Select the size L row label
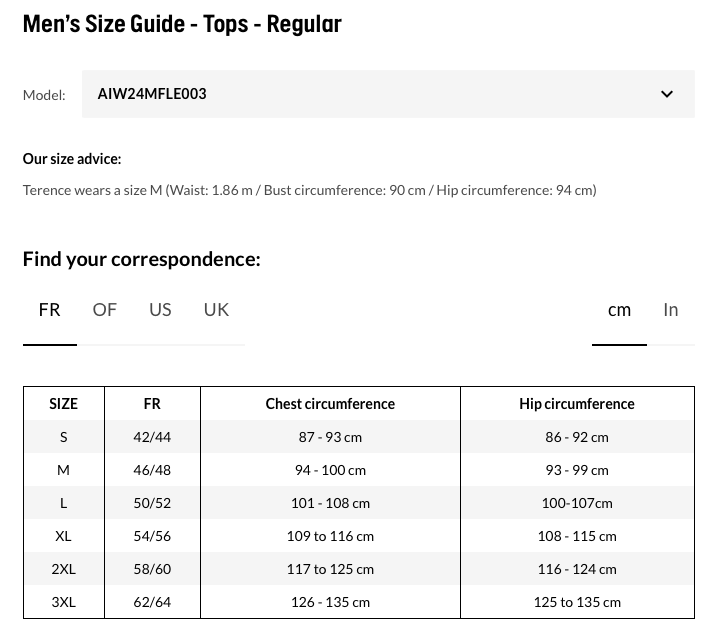The width and height of the screenshot is (708, 629). pos(64,503)
